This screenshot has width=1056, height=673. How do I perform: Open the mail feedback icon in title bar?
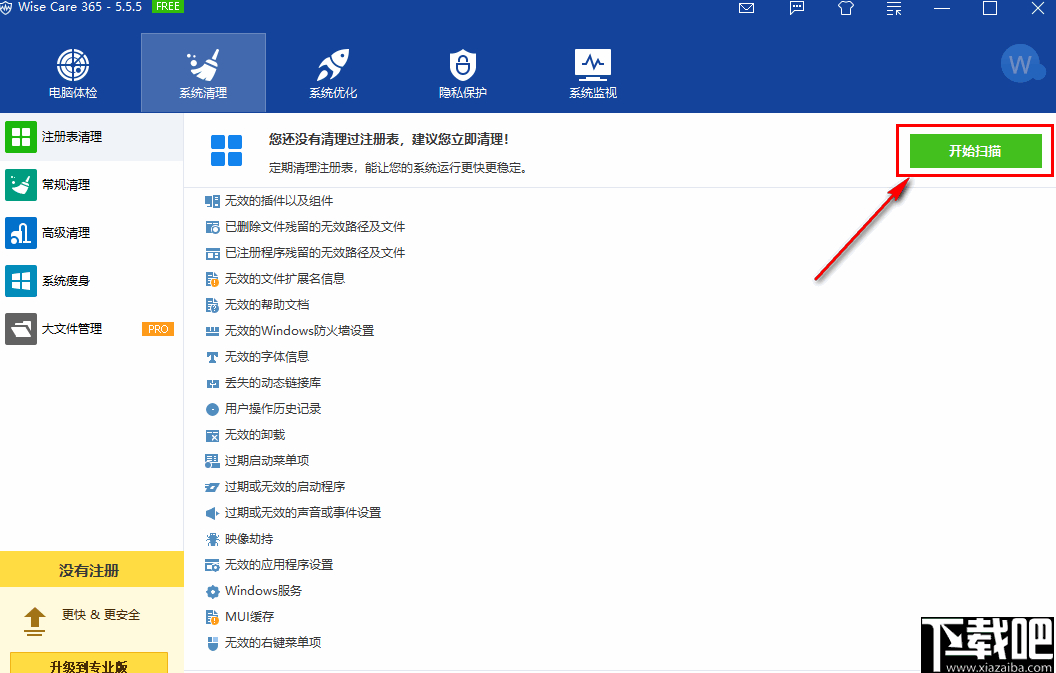(746, 8)
